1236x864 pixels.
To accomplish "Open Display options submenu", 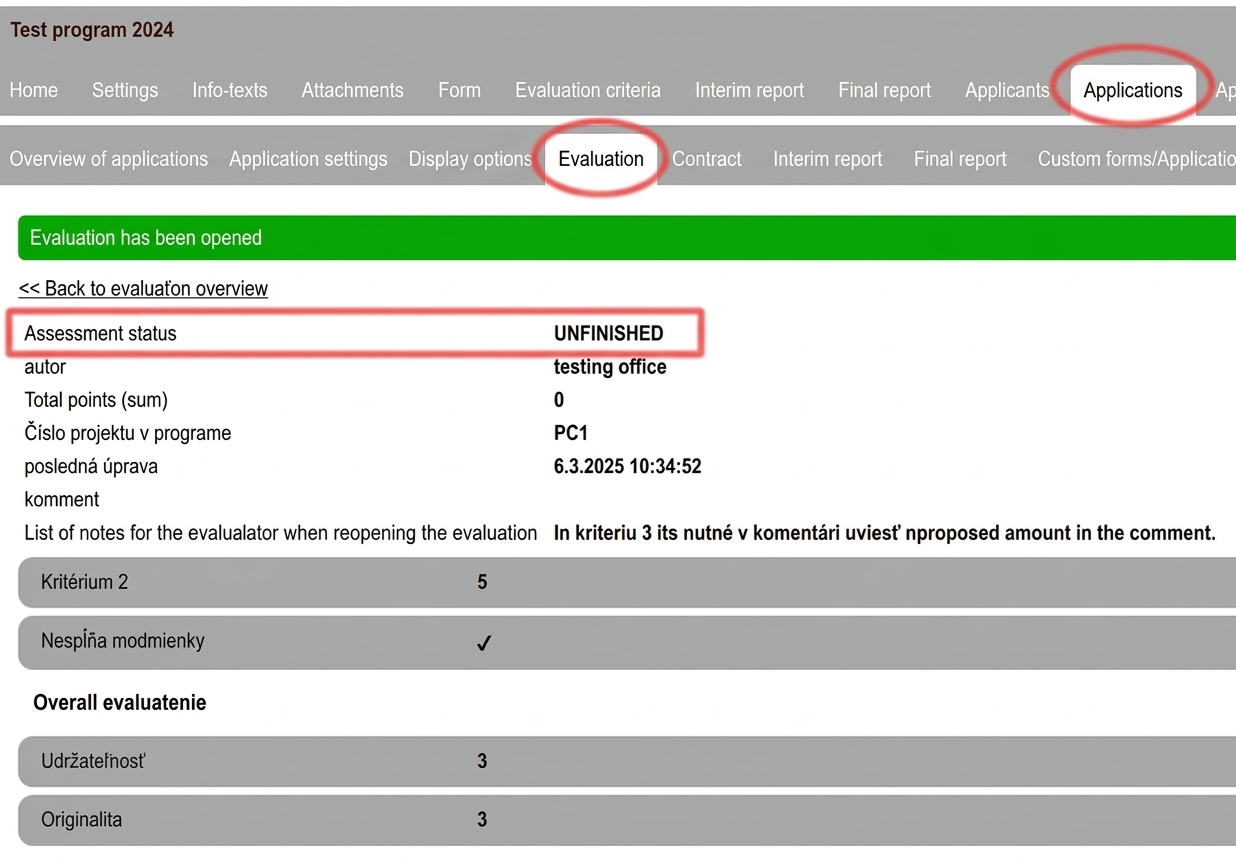I will 470,159.
